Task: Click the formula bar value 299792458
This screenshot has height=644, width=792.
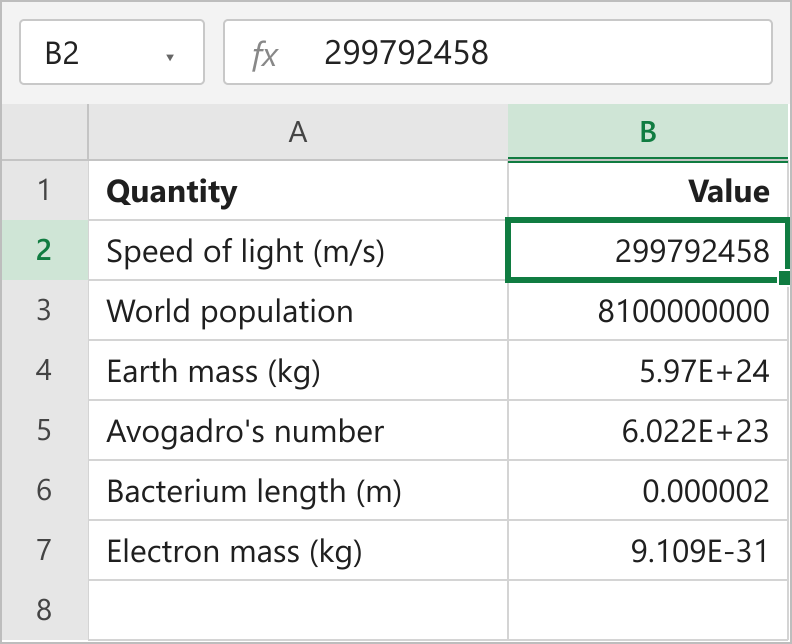Action: 406,53
